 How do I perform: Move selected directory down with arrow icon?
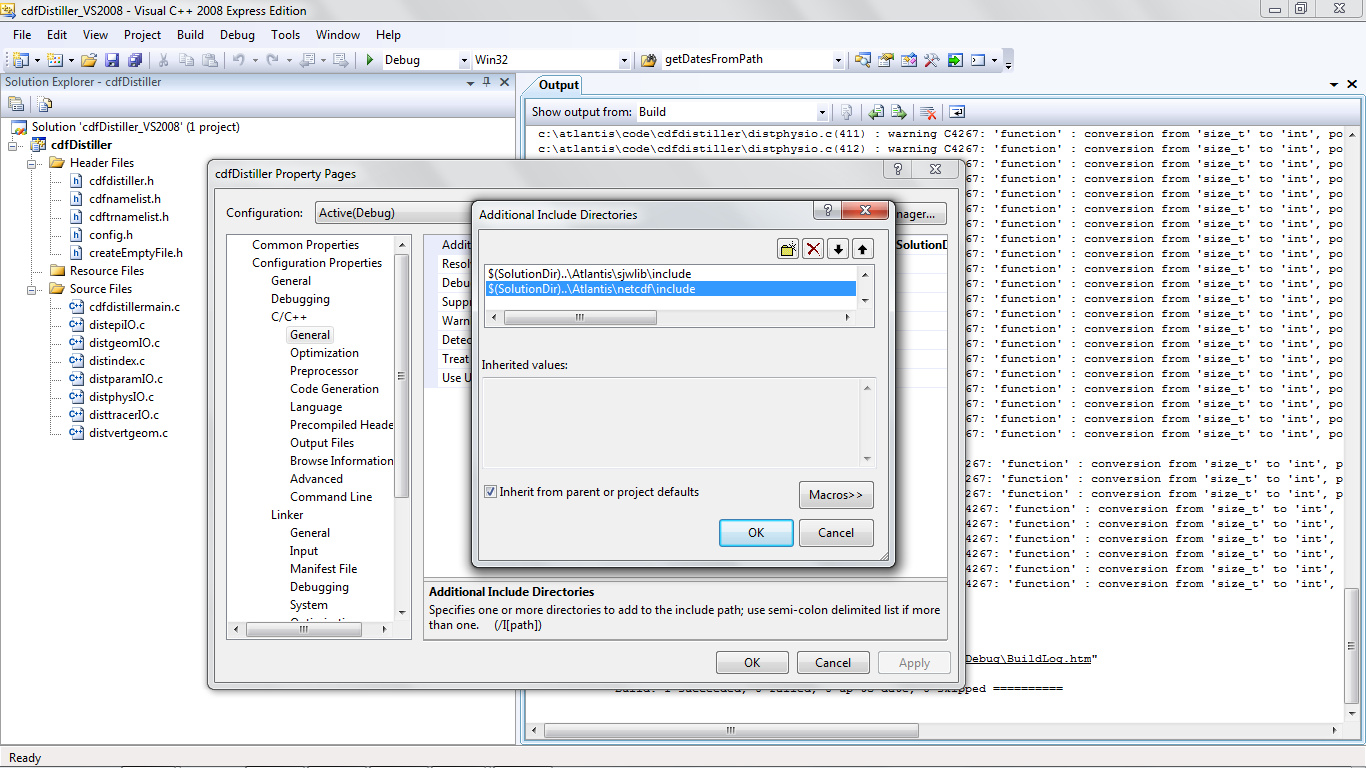(838, 249)
